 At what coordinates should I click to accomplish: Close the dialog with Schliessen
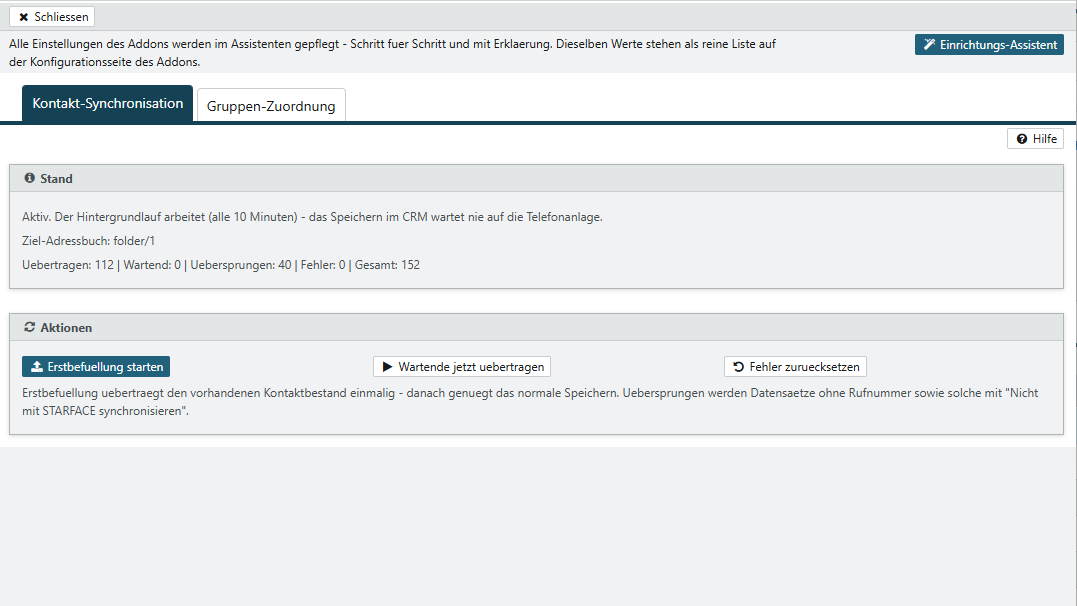pos(52,16)
